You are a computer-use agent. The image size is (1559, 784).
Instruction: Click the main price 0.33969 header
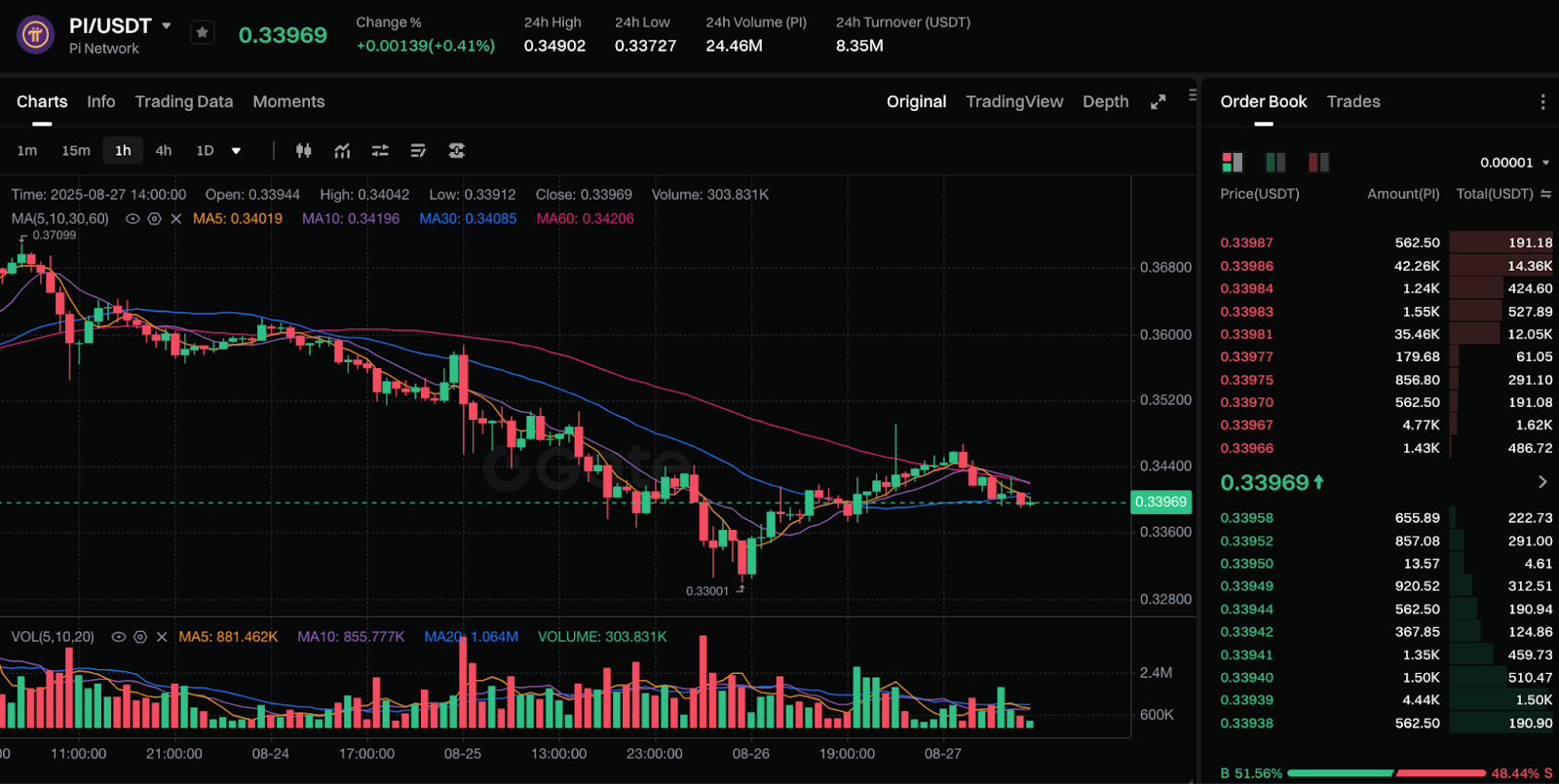coord(283,35)
